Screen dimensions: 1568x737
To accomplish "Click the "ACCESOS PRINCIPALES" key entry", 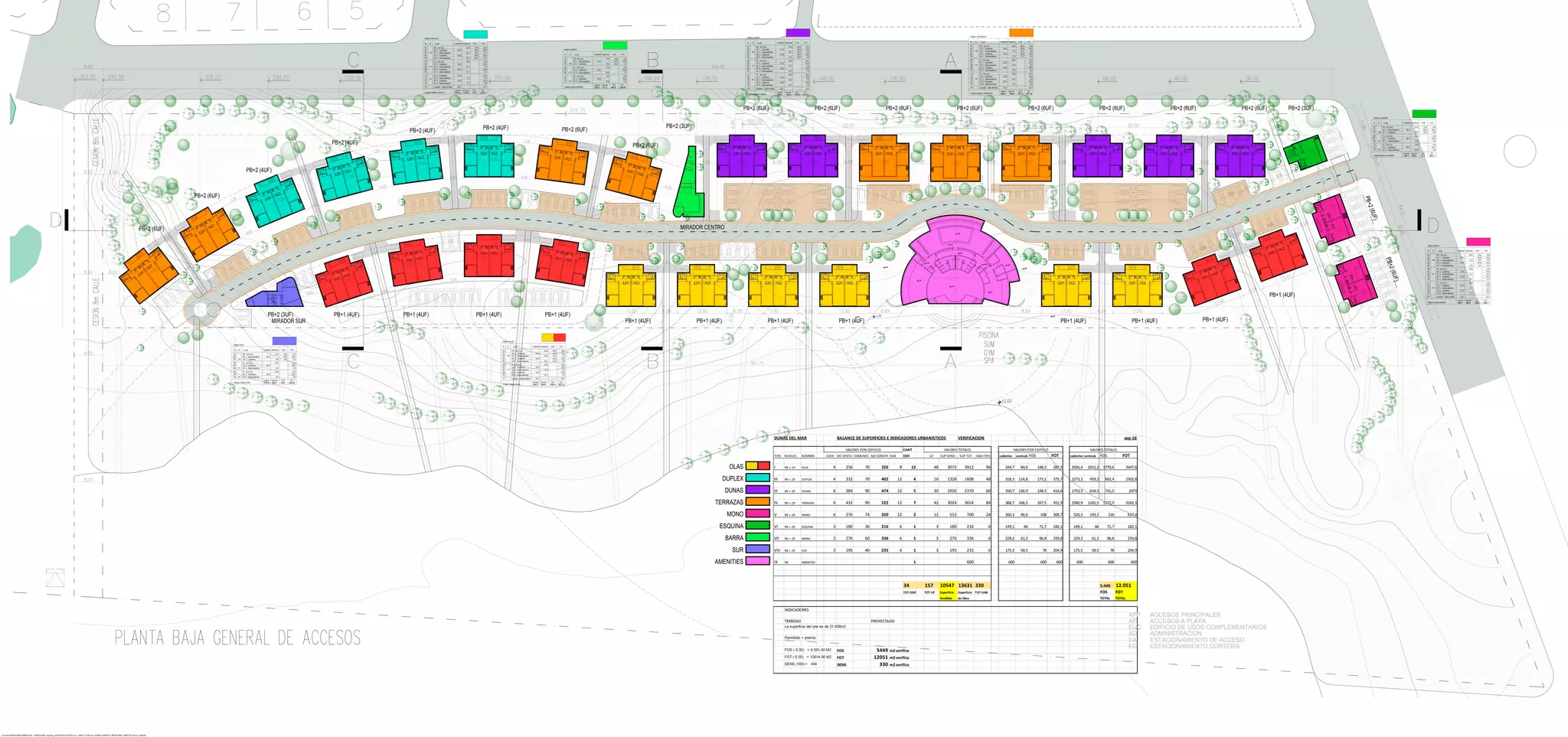I will pos(1185,615).
